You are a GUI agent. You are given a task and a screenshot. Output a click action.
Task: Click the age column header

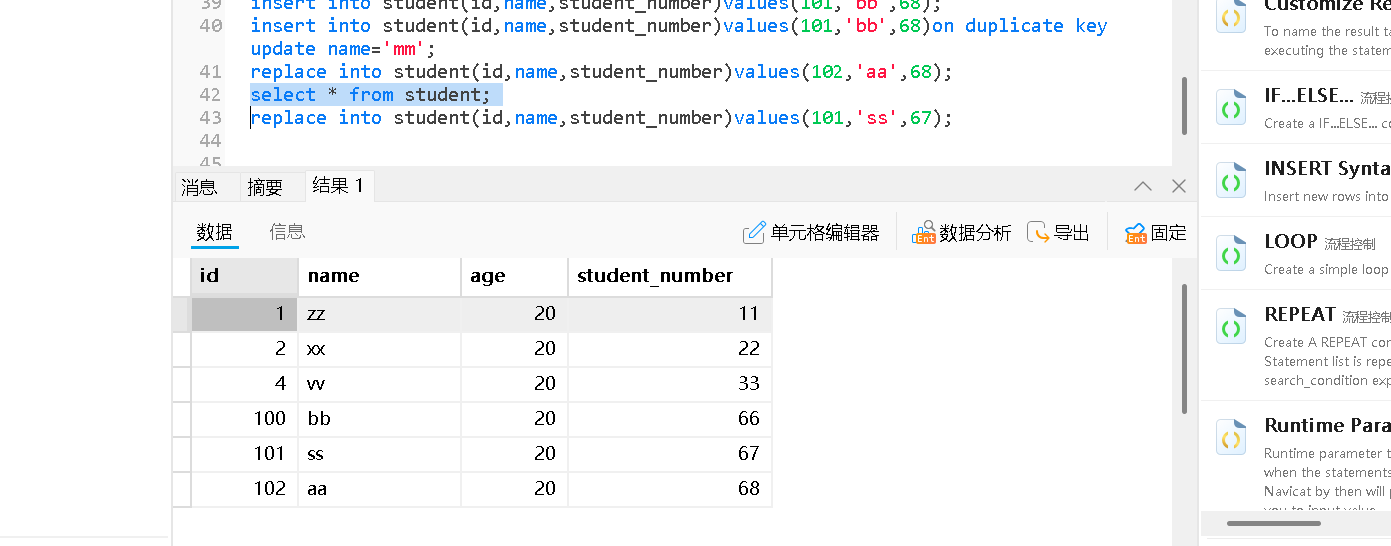pos(514,276)
